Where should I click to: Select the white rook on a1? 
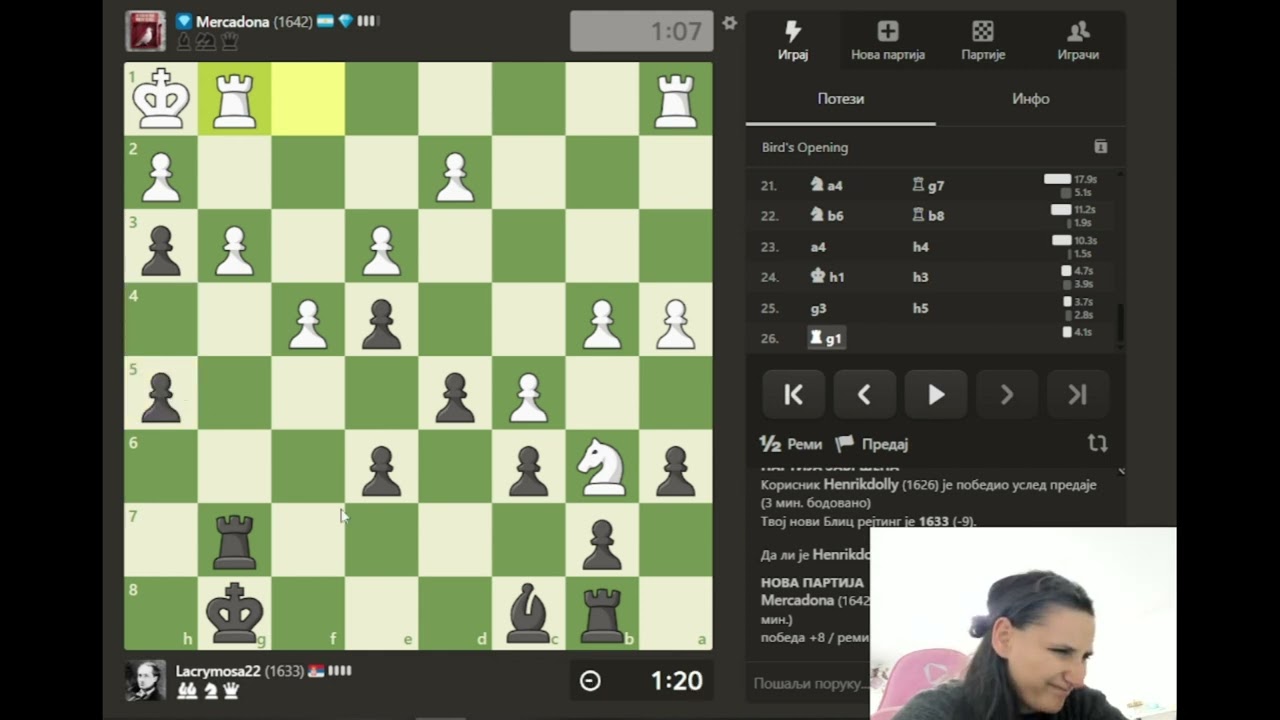coord(676,99)
